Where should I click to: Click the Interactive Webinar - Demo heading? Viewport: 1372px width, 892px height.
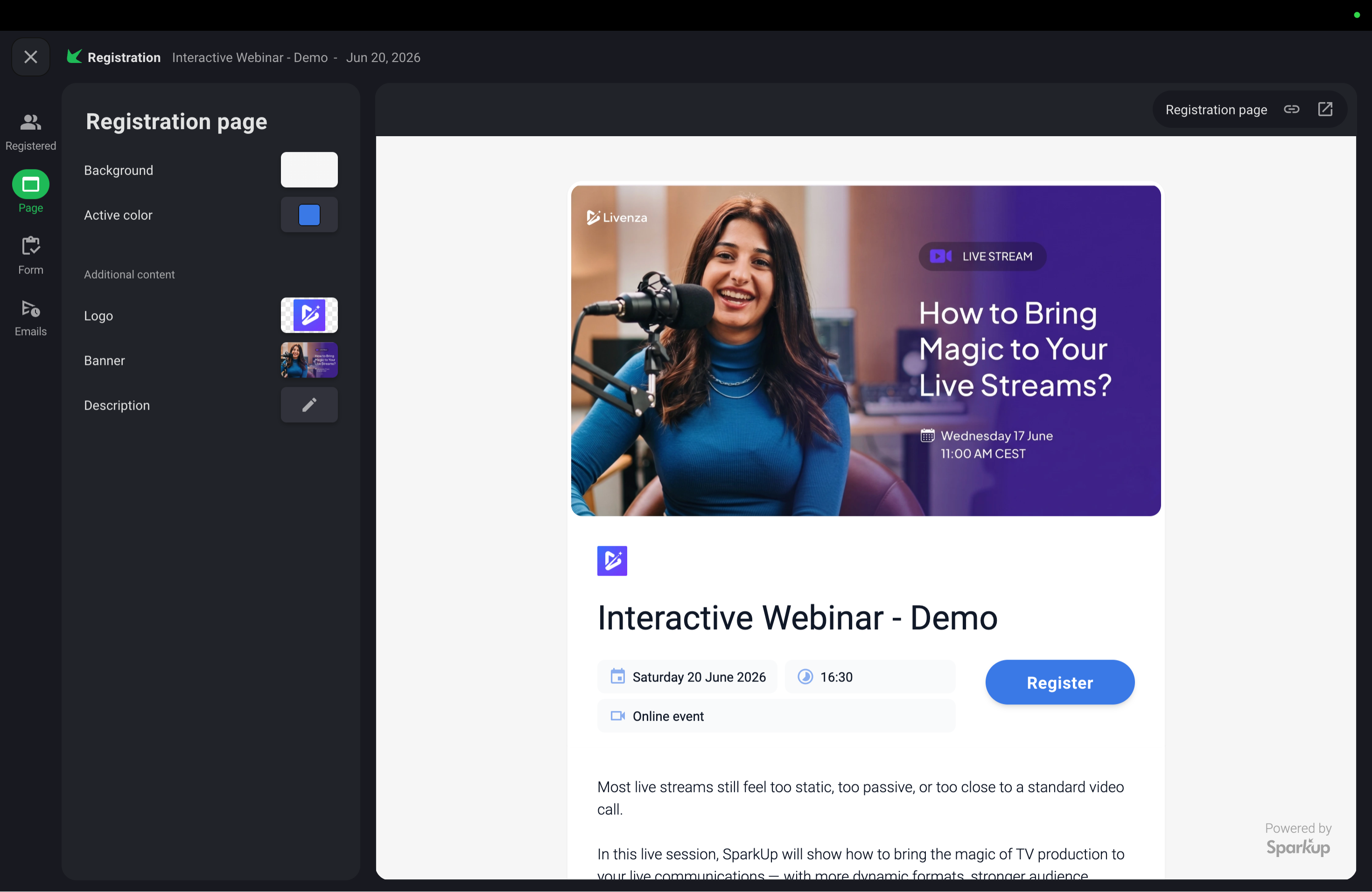797,618
